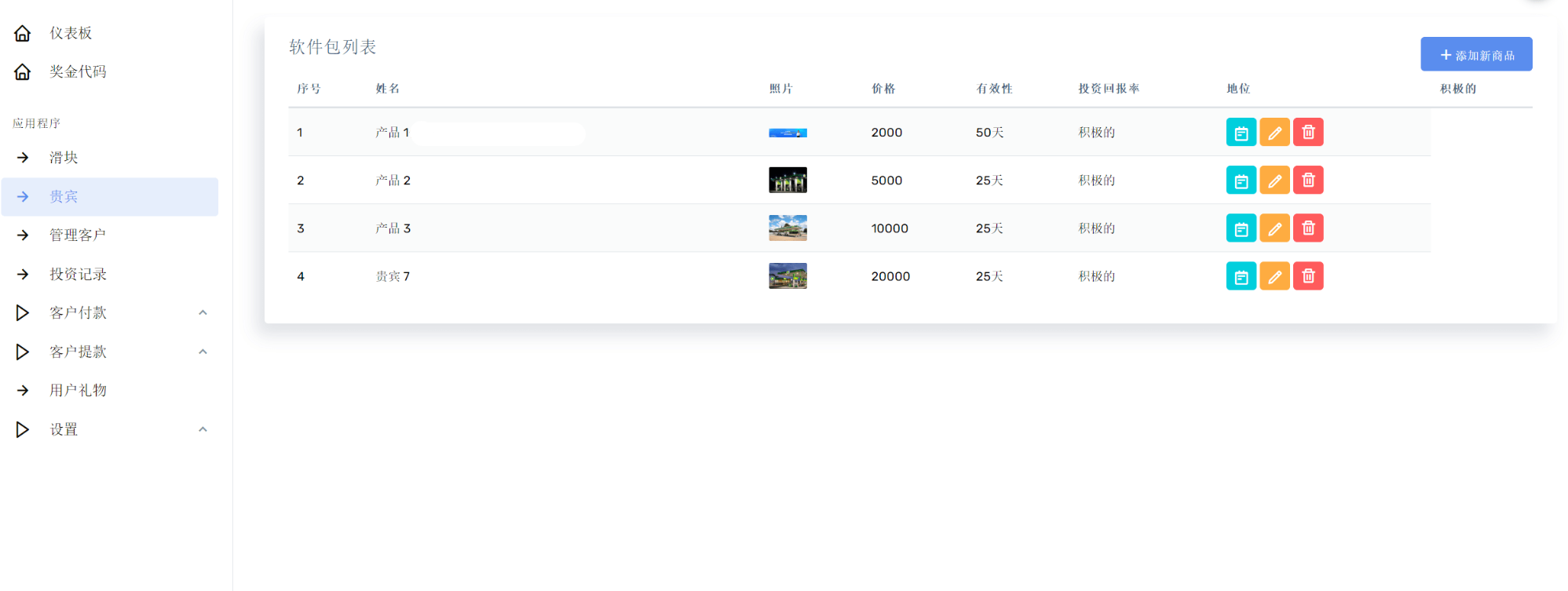Viewport: 1568px width, 591px height.
Task: Click the 投资回报率 column header
Action: pyautogui.click(x=1109, y=89)
